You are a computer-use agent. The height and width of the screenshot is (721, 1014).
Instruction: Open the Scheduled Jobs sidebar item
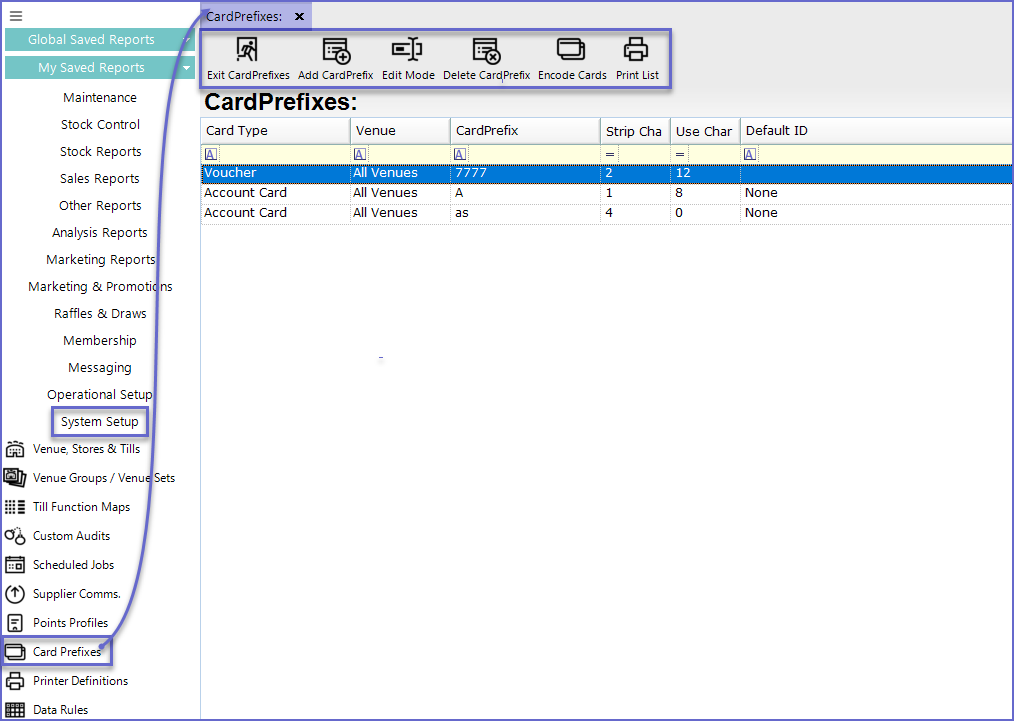pos(73,565)
